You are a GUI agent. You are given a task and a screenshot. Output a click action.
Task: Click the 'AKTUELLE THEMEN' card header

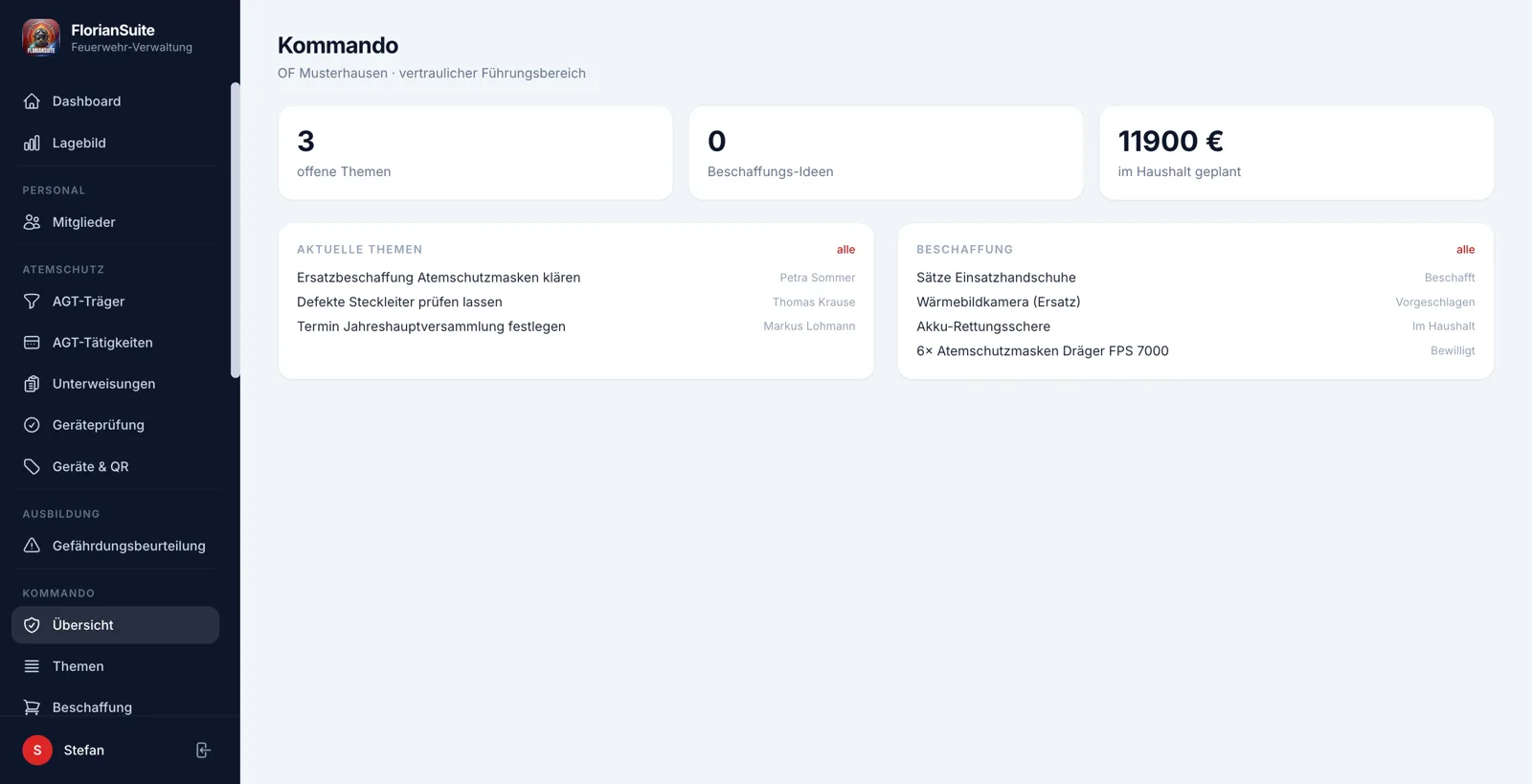pos(359,250)
